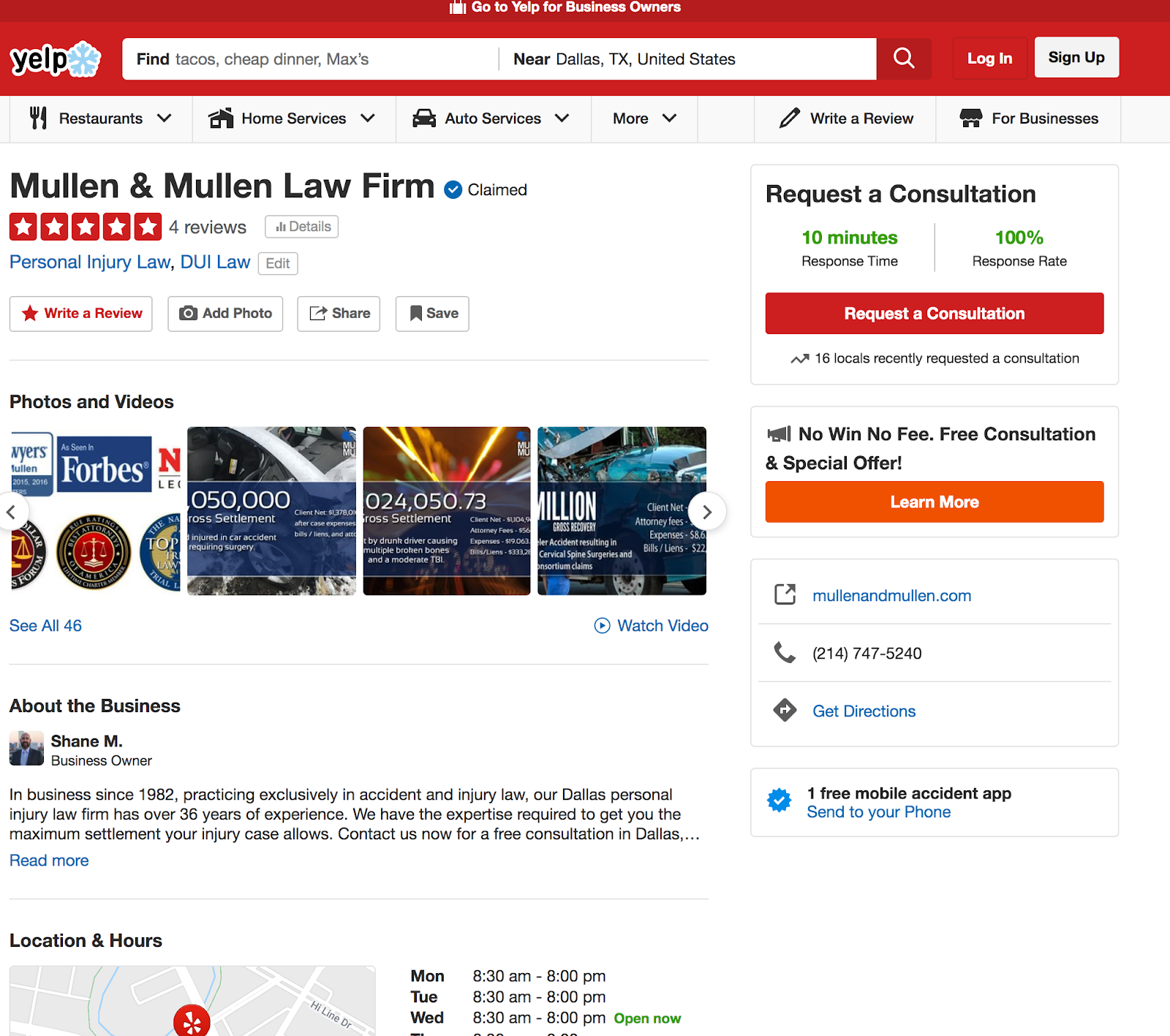Click the pencil icon beside Write a Review
Viewport: 1170px width, 1036px height.
pyautogui.click(x=790, y=118)
